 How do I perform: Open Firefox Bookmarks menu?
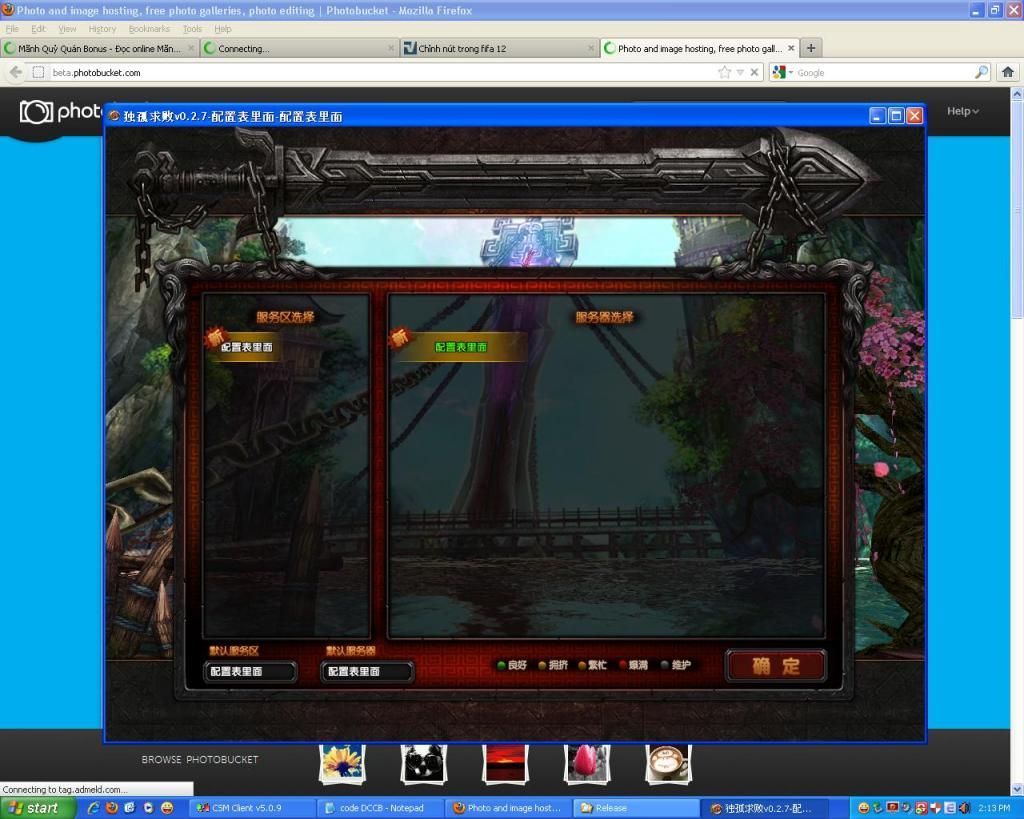pyautogui.click(x=149, y=29)
